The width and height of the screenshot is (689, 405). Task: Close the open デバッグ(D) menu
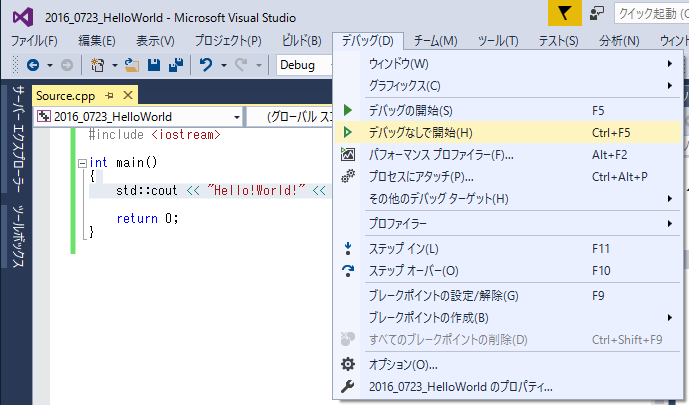368,41
